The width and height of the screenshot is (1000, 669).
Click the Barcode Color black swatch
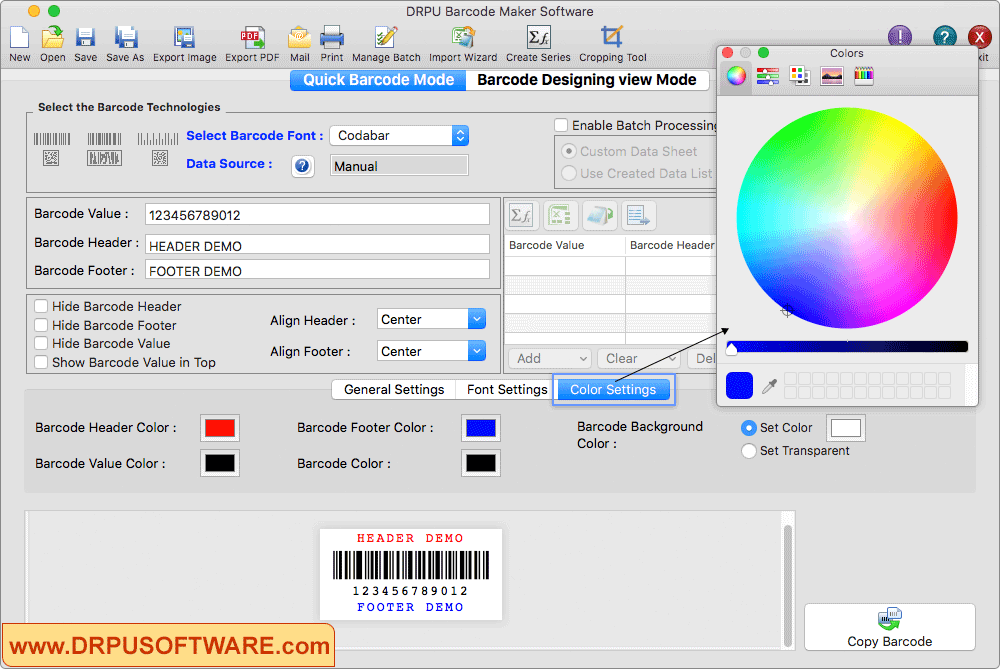481,463
